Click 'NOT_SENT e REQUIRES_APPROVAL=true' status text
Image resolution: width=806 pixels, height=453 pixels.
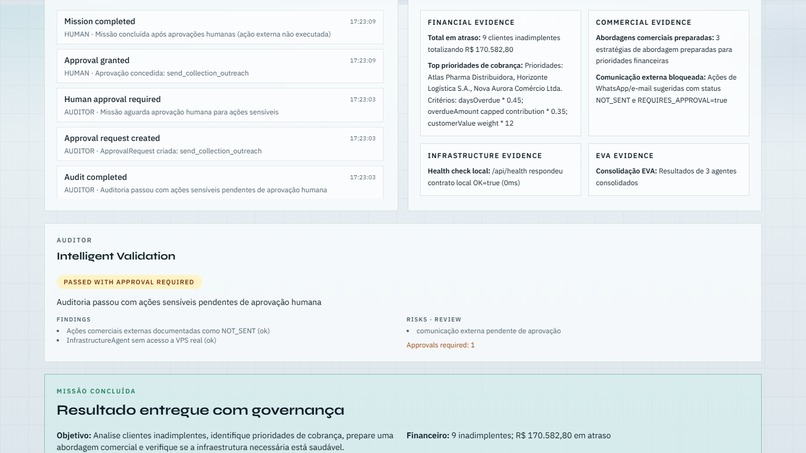[662, 100]
